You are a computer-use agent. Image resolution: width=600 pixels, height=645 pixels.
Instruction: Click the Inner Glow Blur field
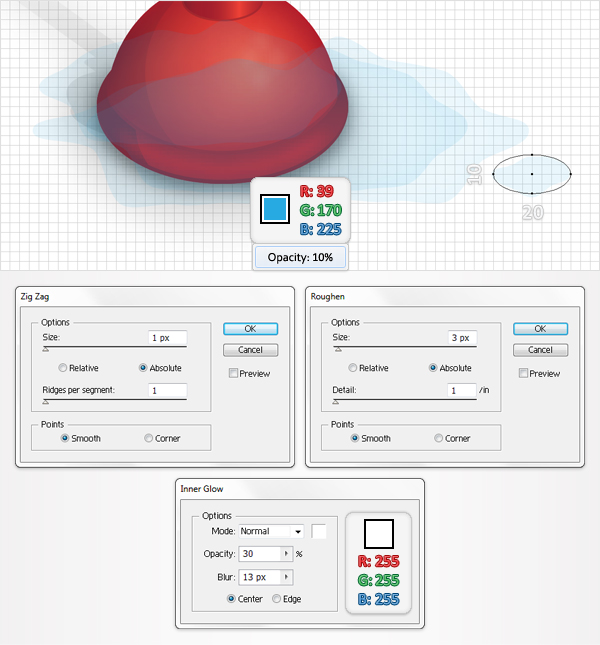pyautogui.click(x=261, y=577)
